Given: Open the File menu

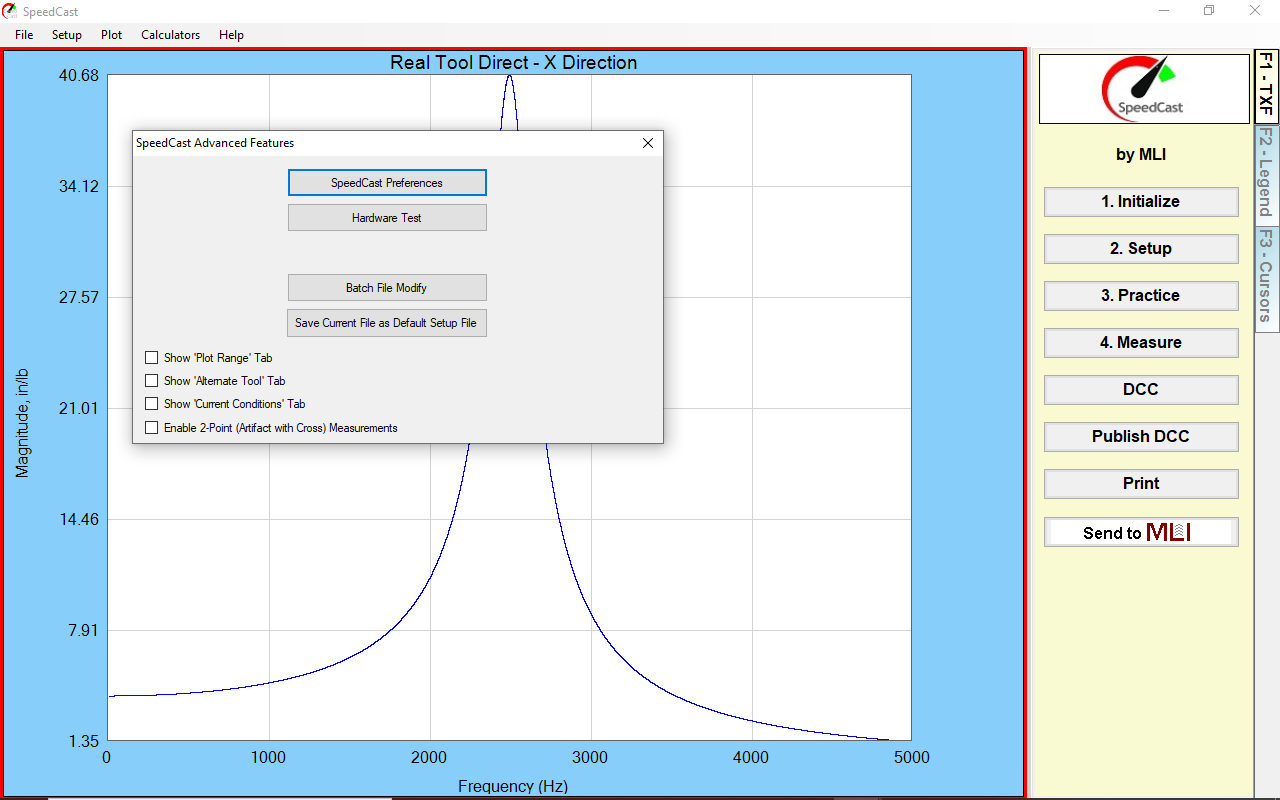Looking at the screenshot, I should (24, 35).
